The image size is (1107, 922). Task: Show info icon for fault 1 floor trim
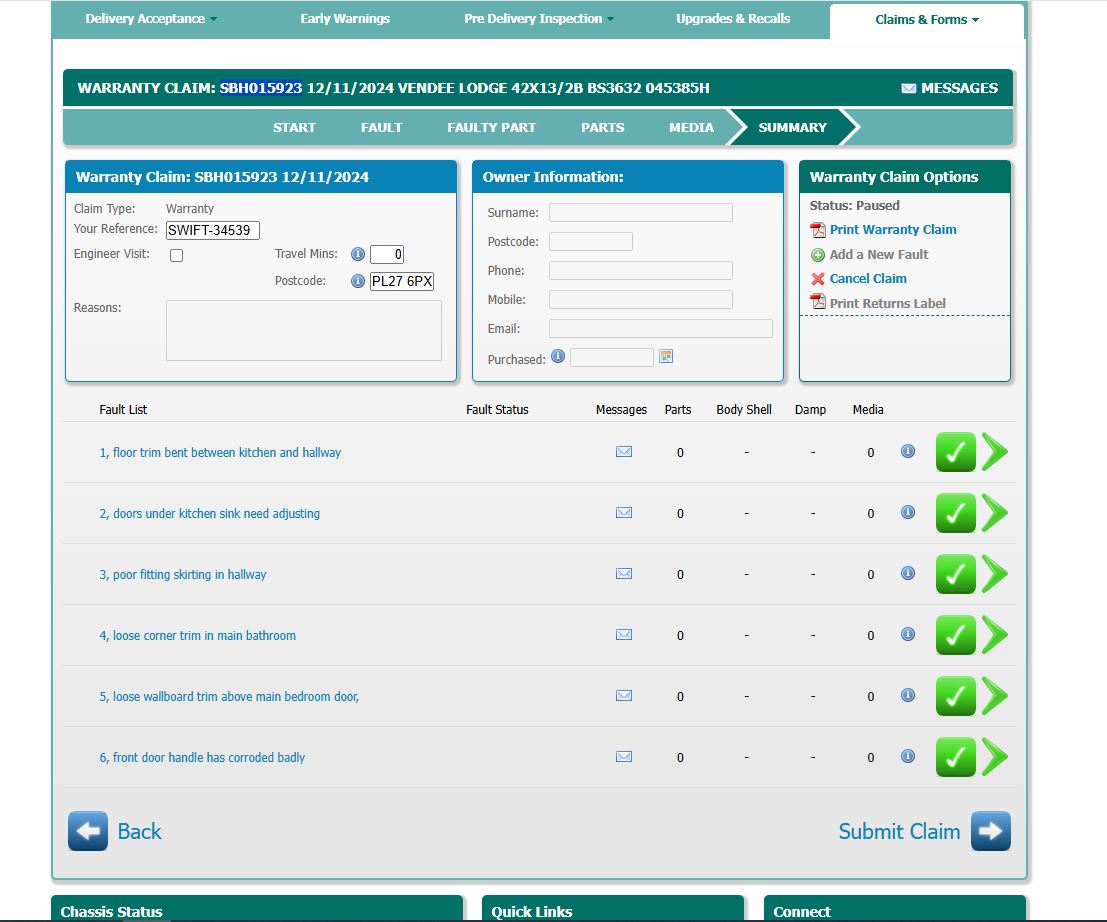click(908, 451)
